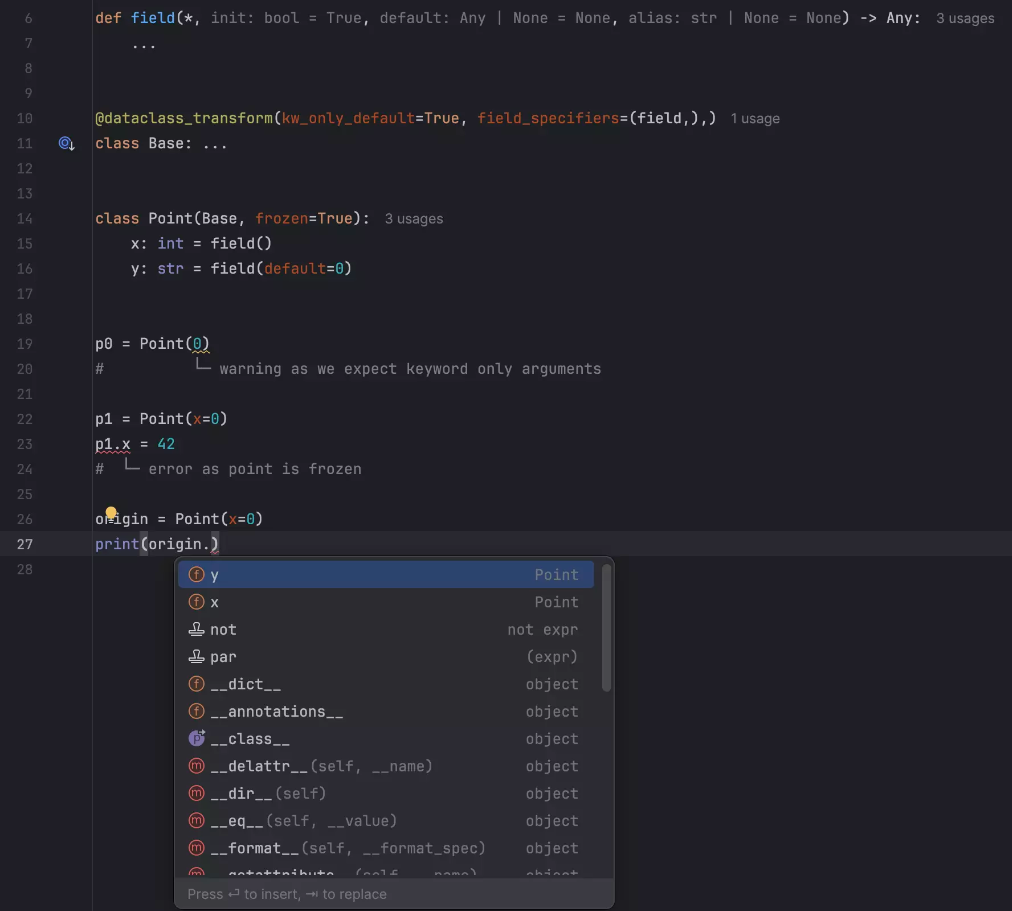Click the warning-underlined 0 in Point(0)
The height and width of the screenshot is (911, 1012).
coord(197,344)
